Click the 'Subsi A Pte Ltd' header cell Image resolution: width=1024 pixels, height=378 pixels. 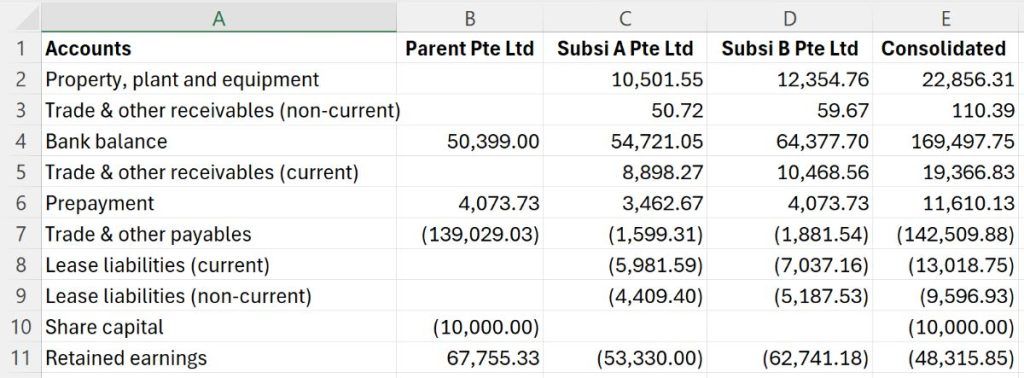click(625, 48)
